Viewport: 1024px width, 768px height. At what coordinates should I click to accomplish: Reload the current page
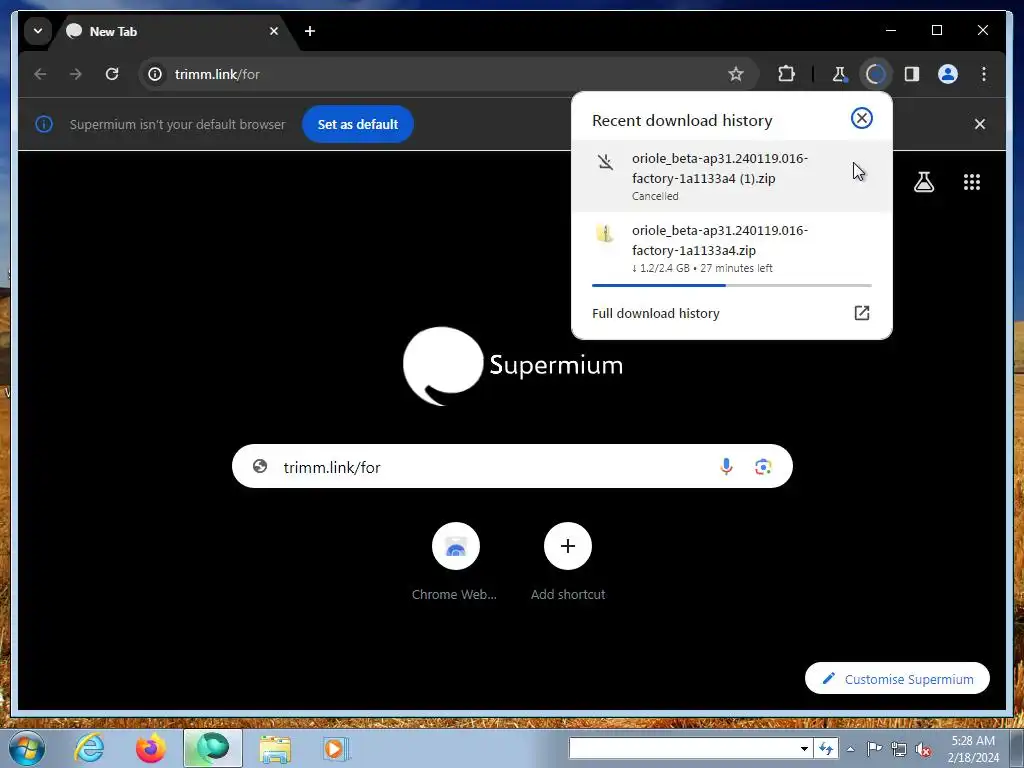112,74
